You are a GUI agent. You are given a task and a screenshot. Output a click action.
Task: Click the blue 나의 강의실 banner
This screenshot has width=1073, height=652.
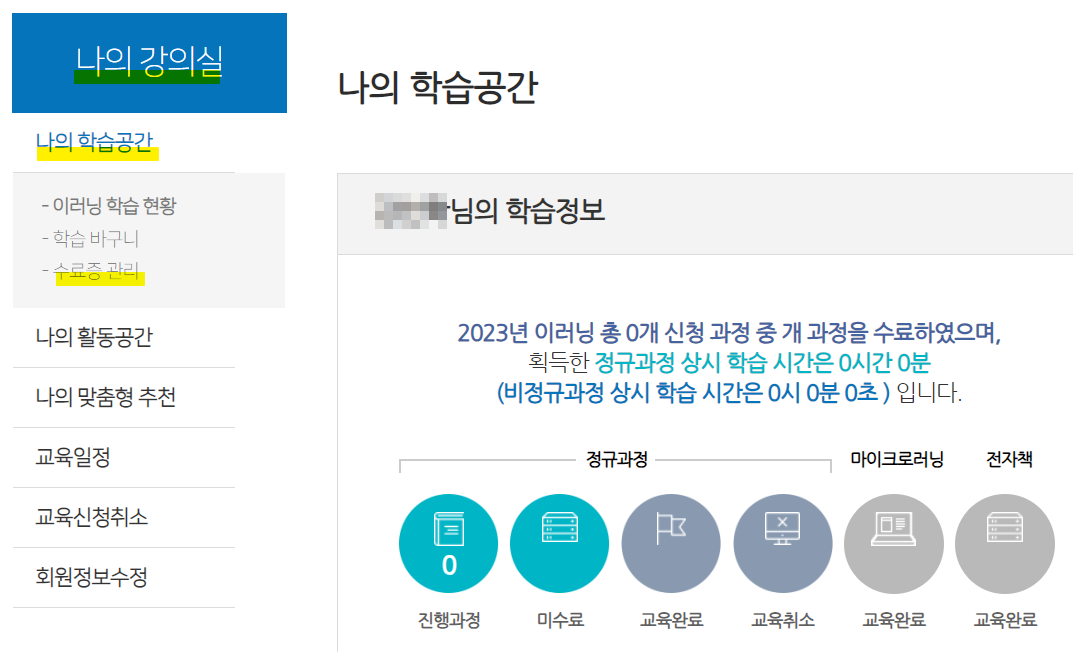[148, 63]
